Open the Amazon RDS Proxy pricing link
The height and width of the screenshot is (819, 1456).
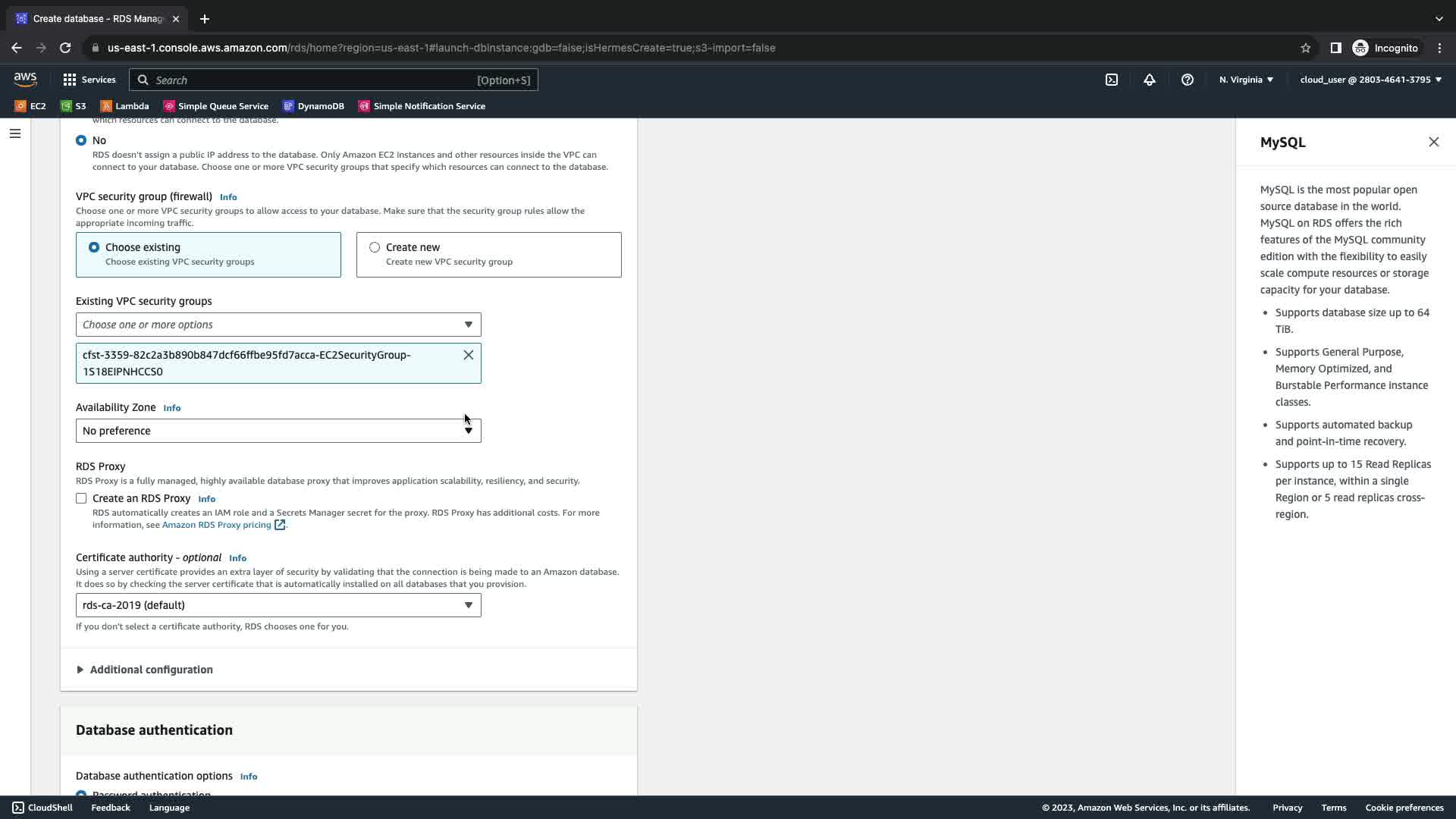[x=217, y=525]
